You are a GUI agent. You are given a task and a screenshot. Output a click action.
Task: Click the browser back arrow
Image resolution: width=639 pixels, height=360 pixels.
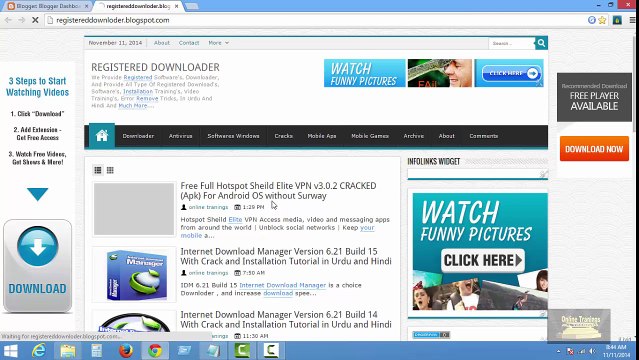(8, 20)
